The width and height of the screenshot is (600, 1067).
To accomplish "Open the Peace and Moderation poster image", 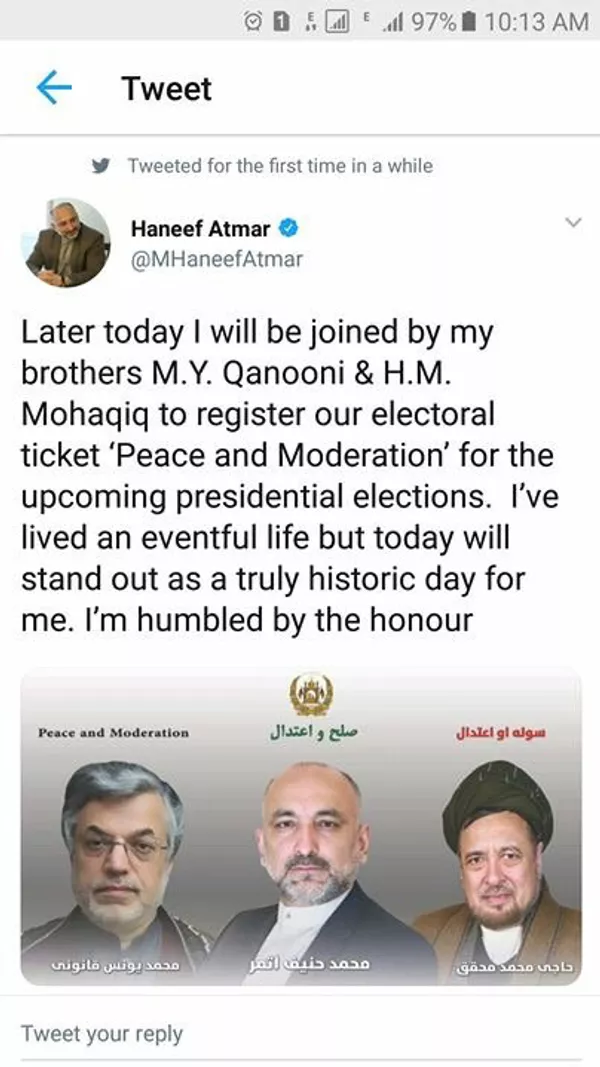I will coord(300,827).
